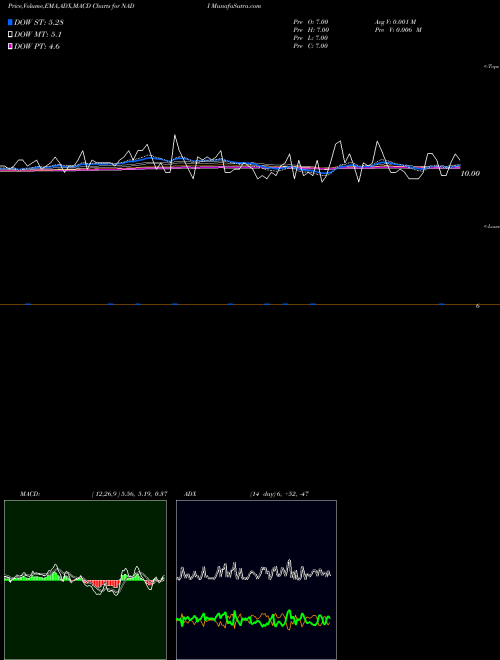
Task: Click the 'Pre C: 7.09' close value
Action: [x=311, y=46]
